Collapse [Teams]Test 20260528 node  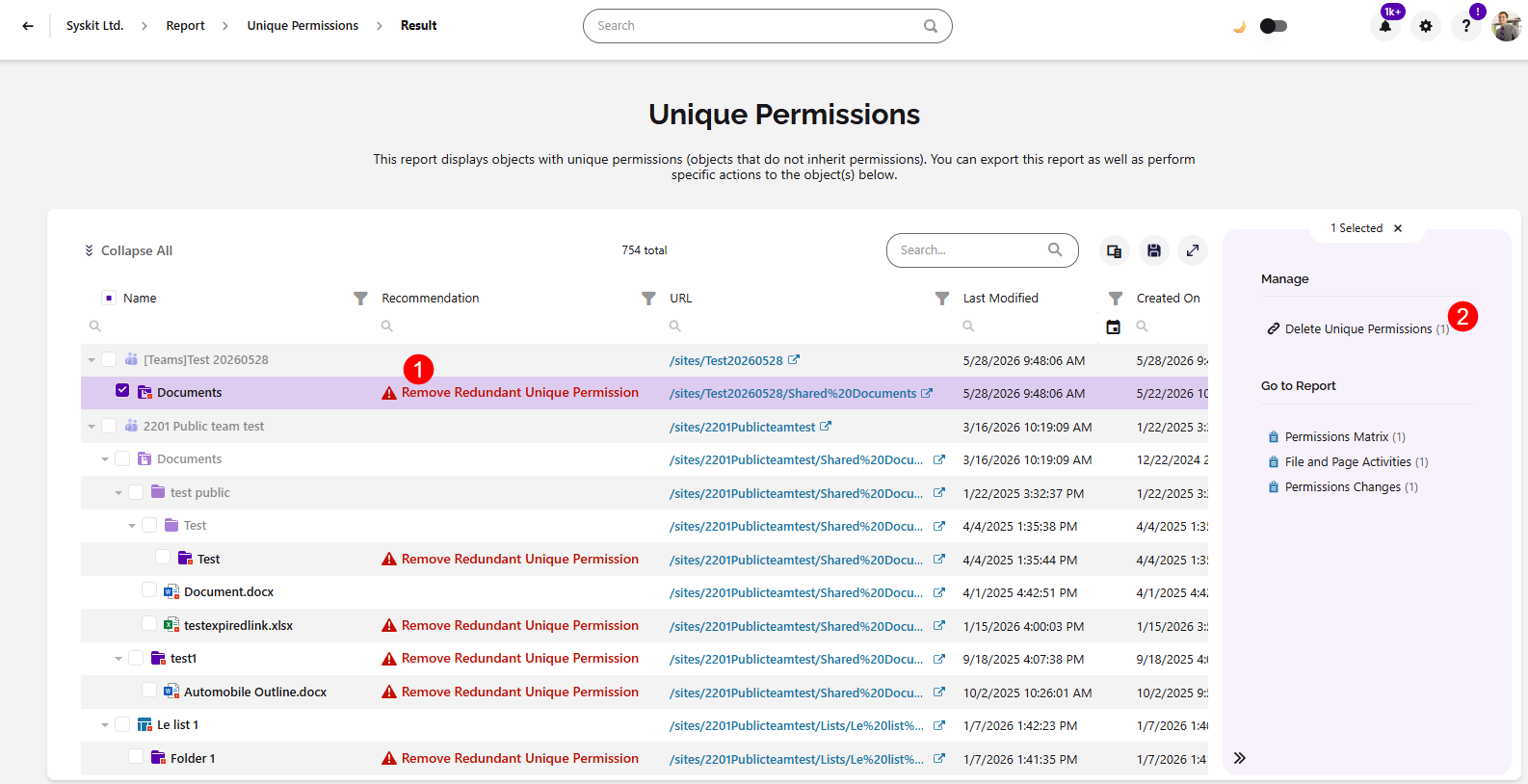(x=92, y=360)
